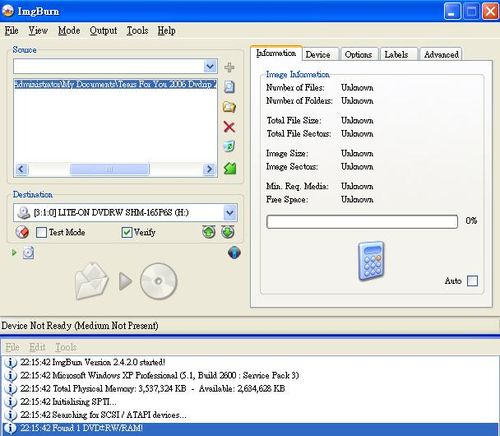Screen dimensions: 500x436
Task: Click the source list left scroll arrow
Action: click(x=21, y=169)
